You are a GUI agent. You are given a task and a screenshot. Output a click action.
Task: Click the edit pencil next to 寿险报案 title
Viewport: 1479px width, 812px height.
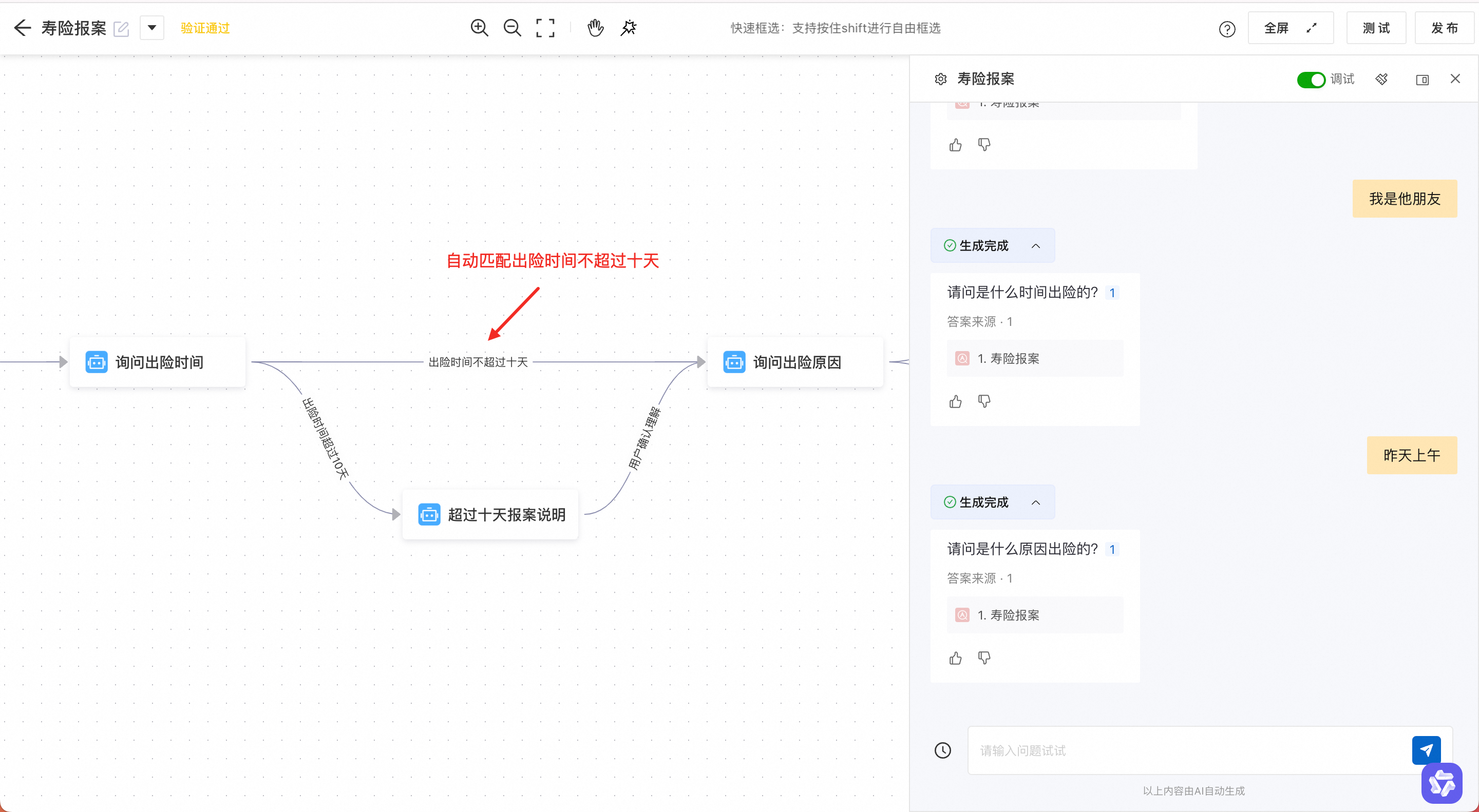tap(121, 29)
